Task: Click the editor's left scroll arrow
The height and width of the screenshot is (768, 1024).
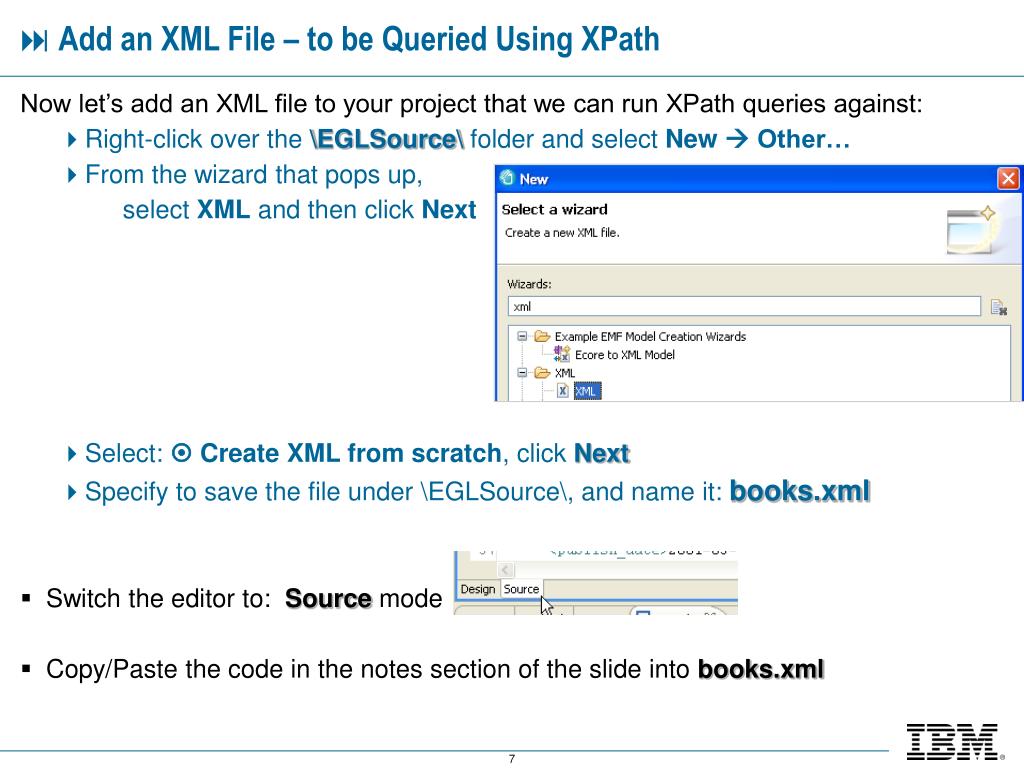Action: click(506, 570)
